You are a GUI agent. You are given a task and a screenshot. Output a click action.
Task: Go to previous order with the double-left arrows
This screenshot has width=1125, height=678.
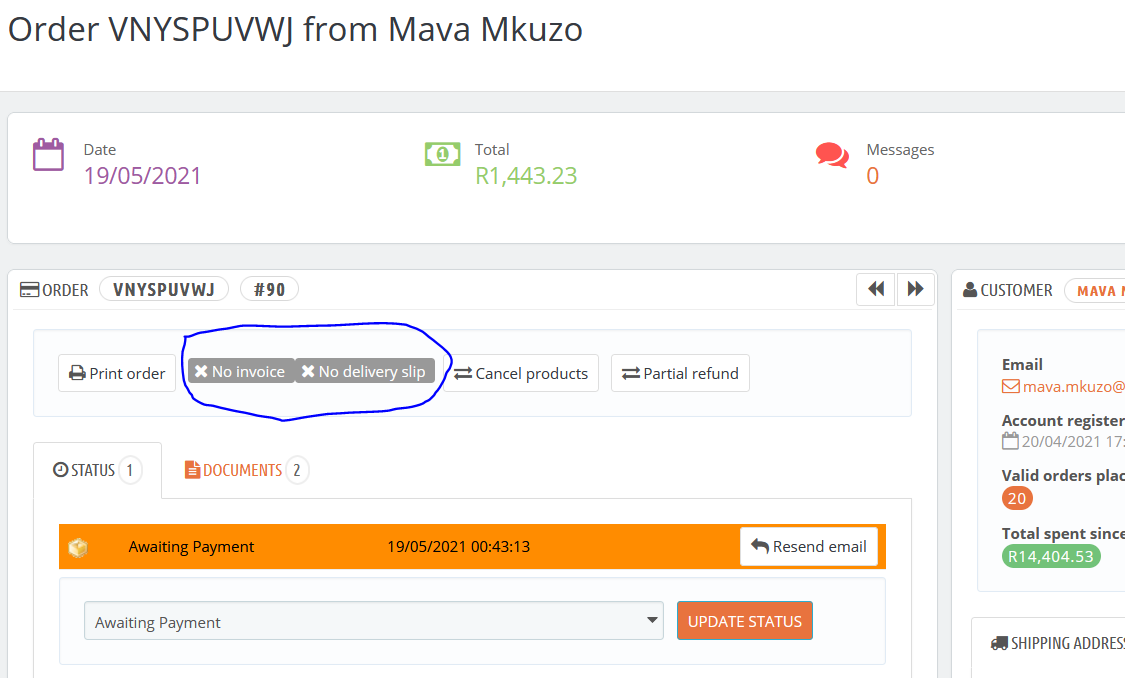[x=875, y=289]
